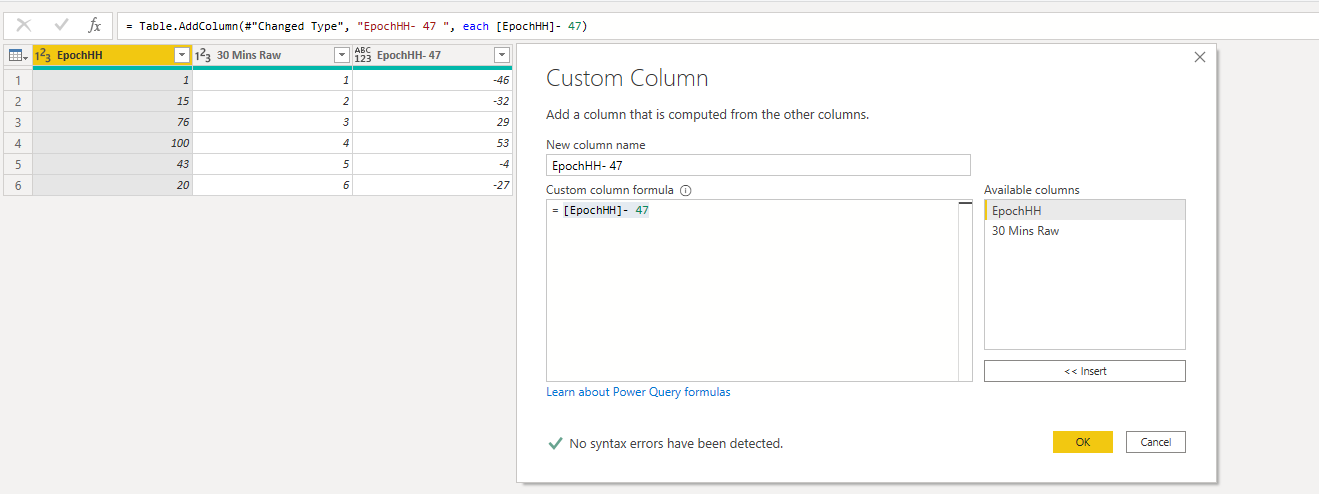Click result cell showing -32
The image size is (1319, 494).
[433, 100]
